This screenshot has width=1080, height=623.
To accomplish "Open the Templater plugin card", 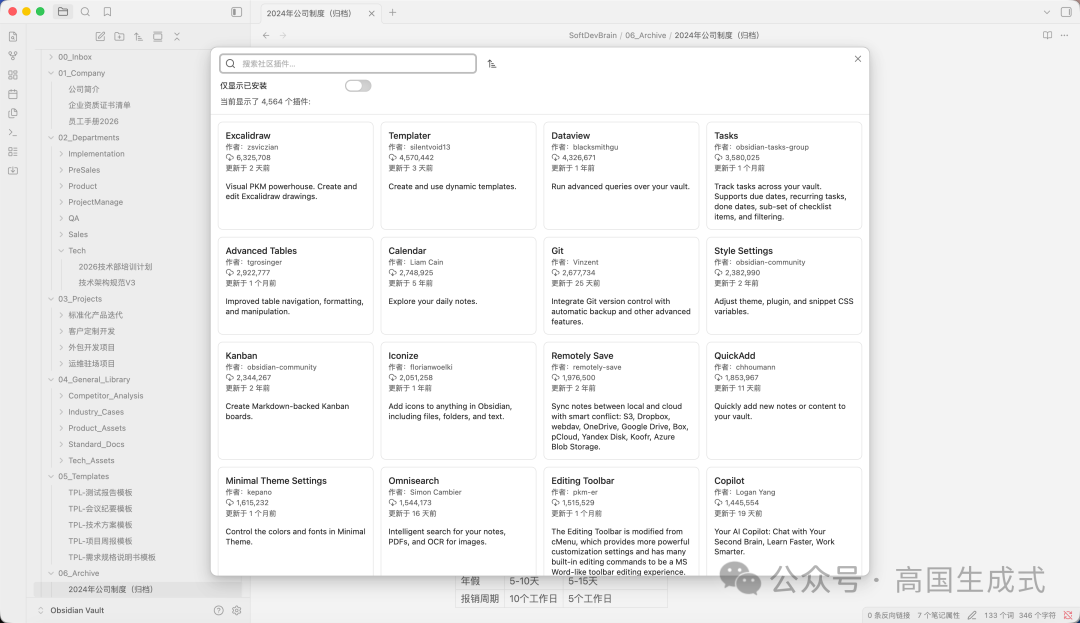I will click(458, 176).
